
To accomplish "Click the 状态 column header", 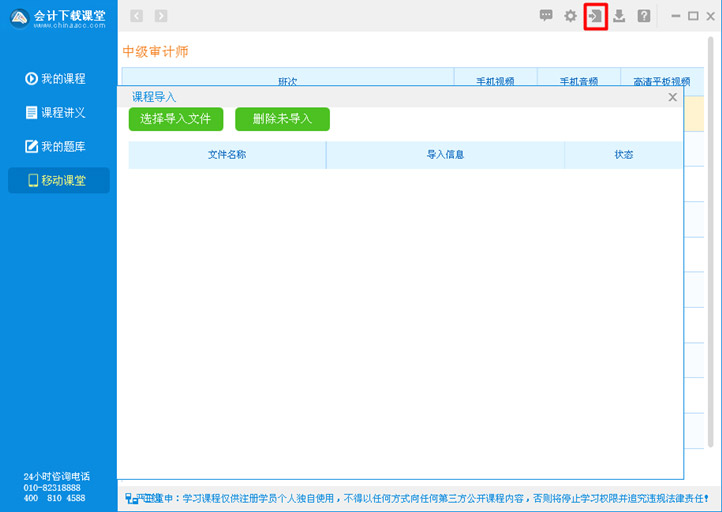I will [624, 155].
